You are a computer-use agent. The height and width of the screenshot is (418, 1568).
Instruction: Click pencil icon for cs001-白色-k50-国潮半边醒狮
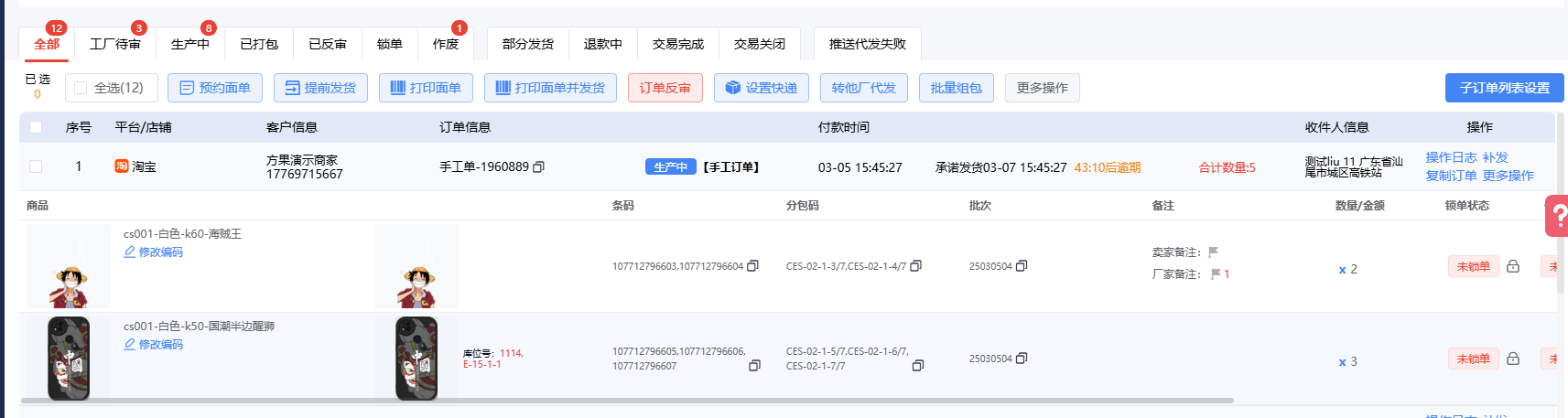point(129,345)
